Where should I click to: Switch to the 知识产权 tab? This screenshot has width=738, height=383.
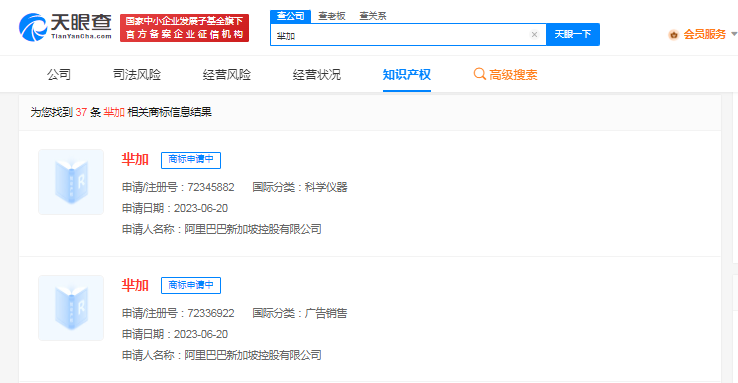[407, 74]
